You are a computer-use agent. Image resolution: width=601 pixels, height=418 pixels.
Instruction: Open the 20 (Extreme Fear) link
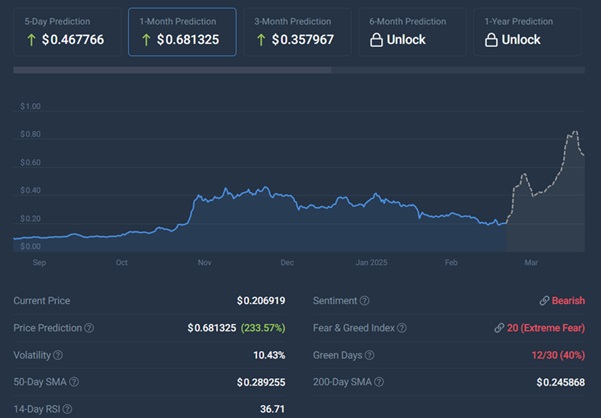pos(540,328)
